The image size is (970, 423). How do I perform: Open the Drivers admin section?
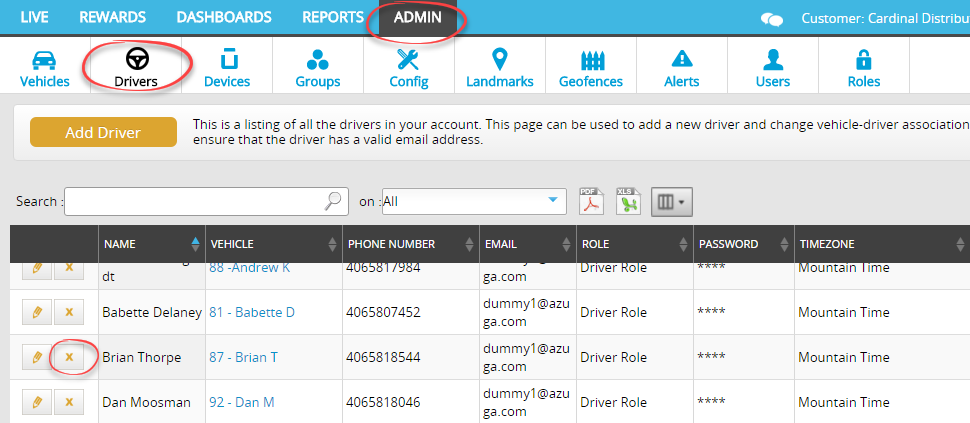click(136, 67)
